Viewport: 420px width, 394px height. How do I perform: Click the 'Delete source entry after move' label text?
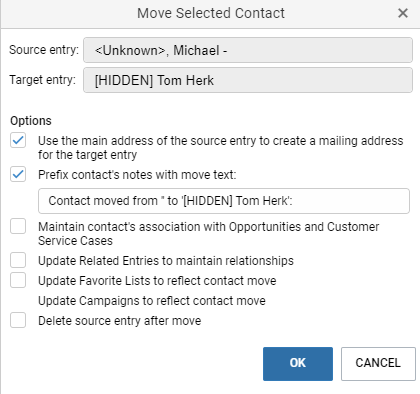point(120,321)
